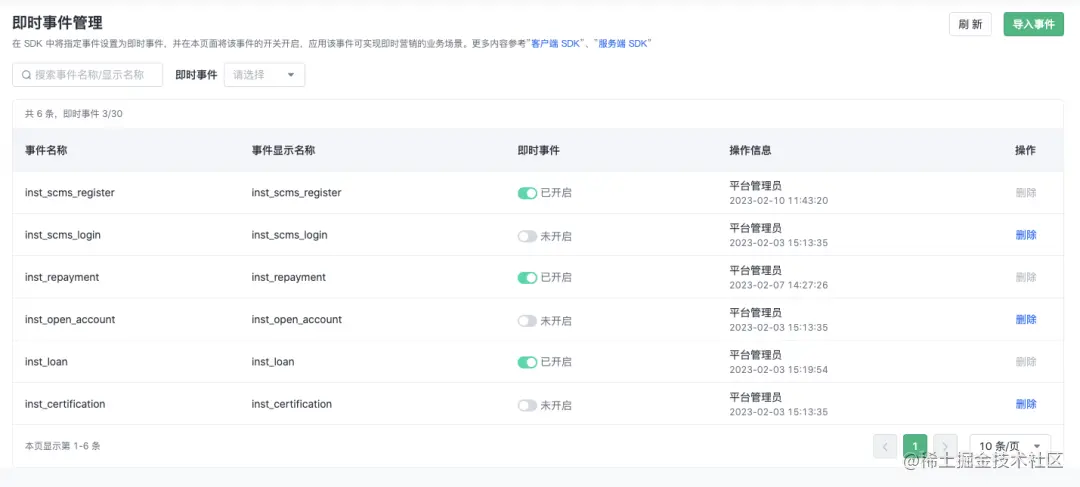Image resolution: width=1080 pixels, height=487 pixels.
Task: Delete the inst_open_account event
Action: coord(1026,320)
